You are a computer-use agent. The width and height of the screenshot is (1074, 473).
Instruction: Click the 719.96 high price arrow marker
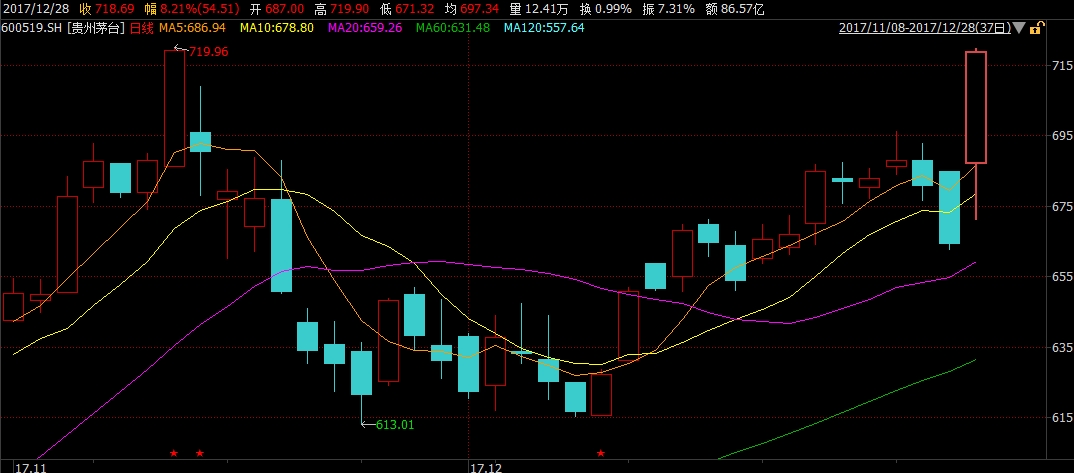[x=201, y=50]
